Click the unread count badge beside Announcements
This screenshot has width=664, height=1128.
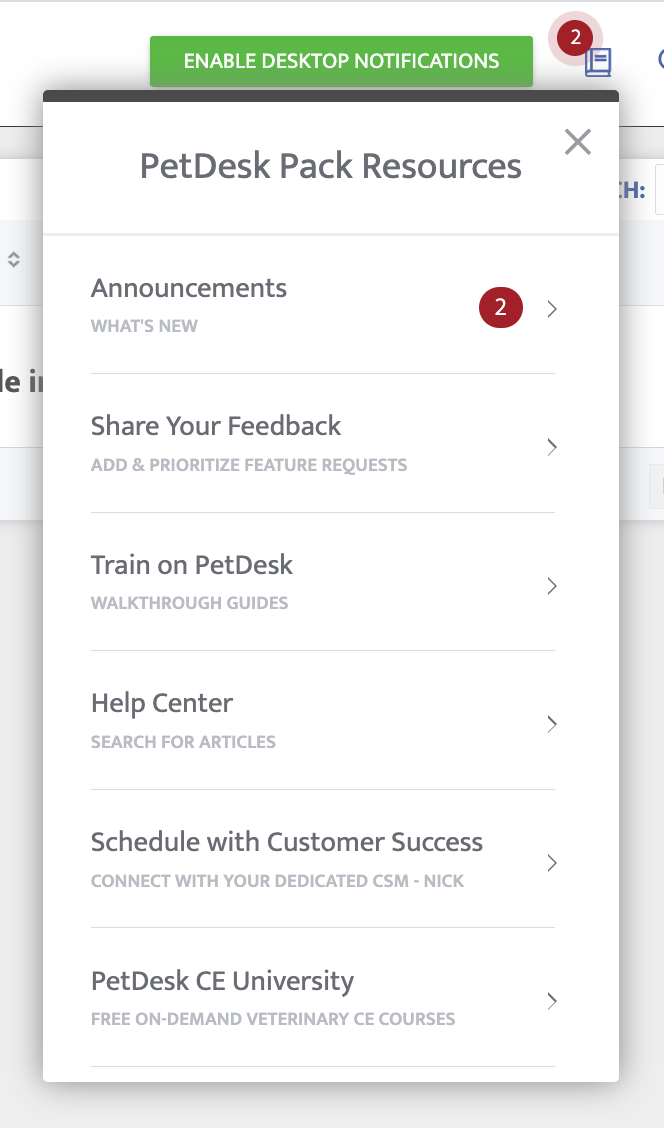click(x=501, y=308)
